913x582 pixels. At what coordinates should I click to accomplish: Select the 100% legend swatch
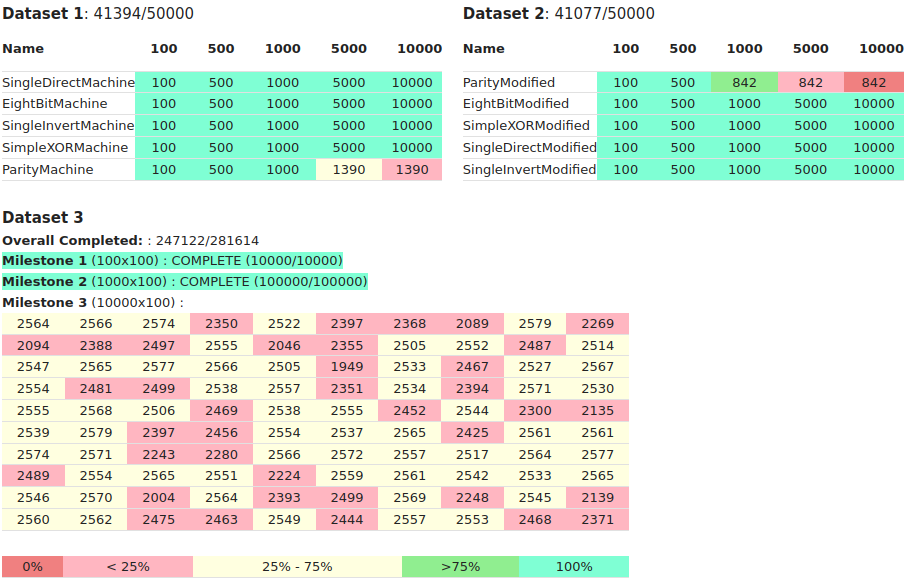[573, 566]
